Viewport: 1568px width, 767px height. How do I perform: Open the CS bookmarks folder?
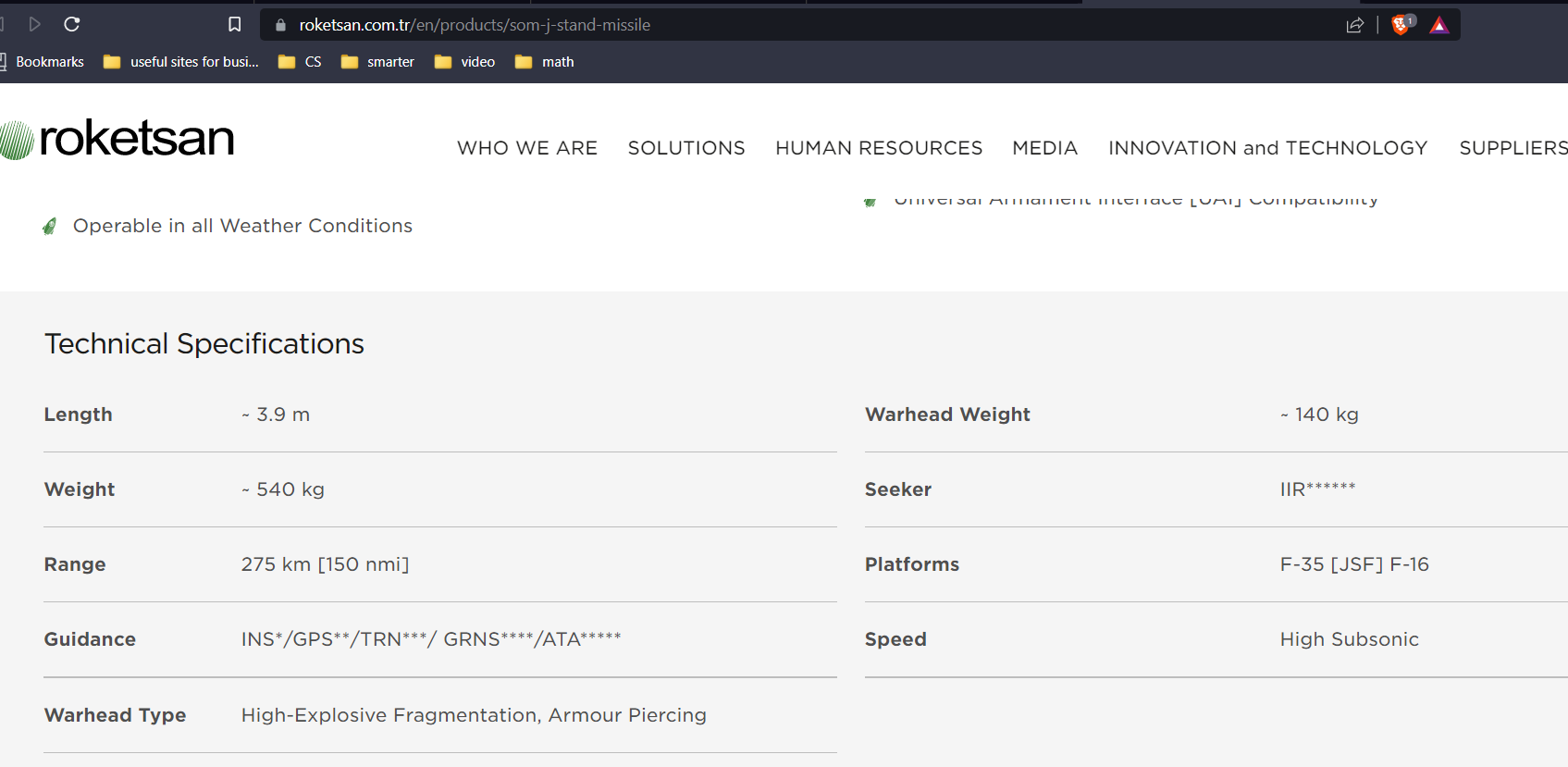click(300, 62)
